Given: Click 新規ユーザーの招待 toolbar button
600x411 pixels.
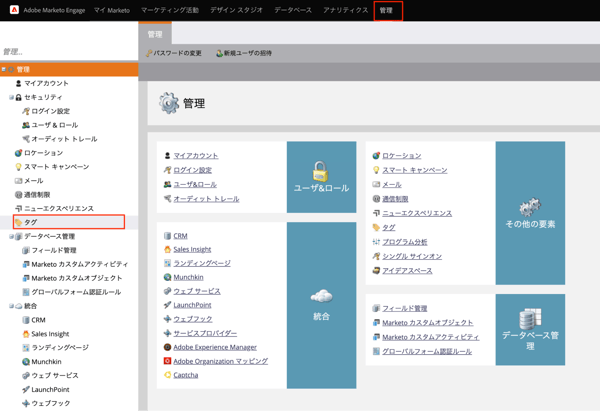Looking at the screenshot, I should pos(244,53).
